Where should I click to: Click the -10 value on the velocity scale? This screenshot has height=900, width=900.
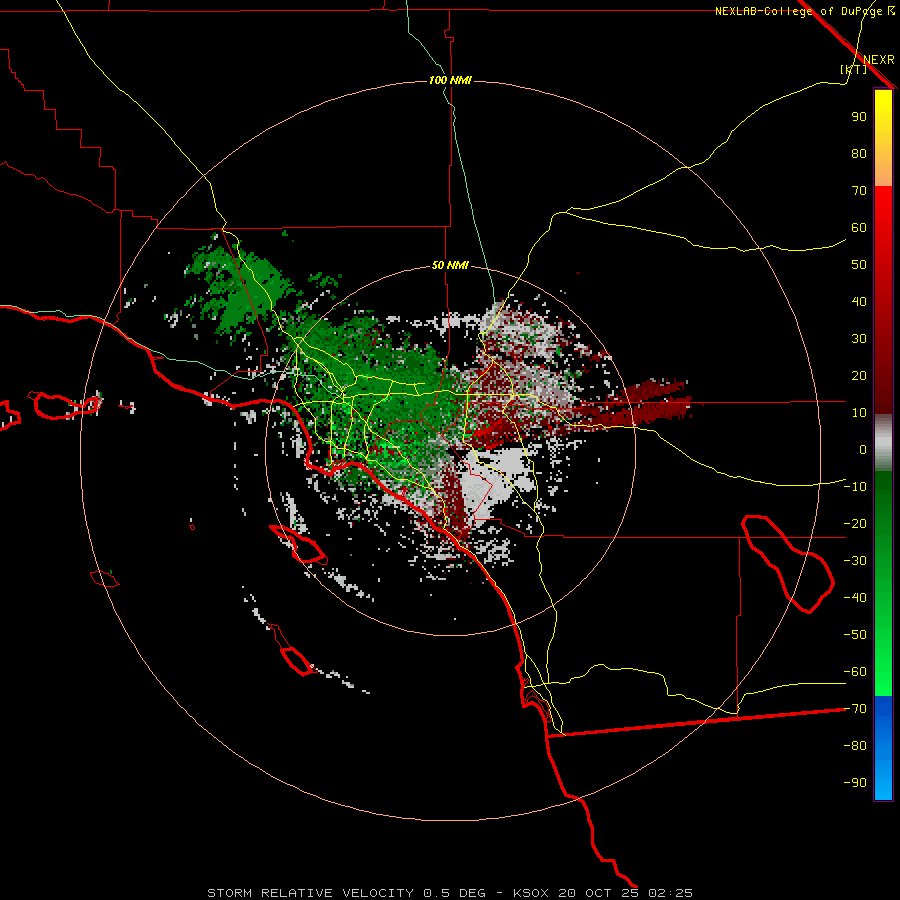click(x=855, y=487)
